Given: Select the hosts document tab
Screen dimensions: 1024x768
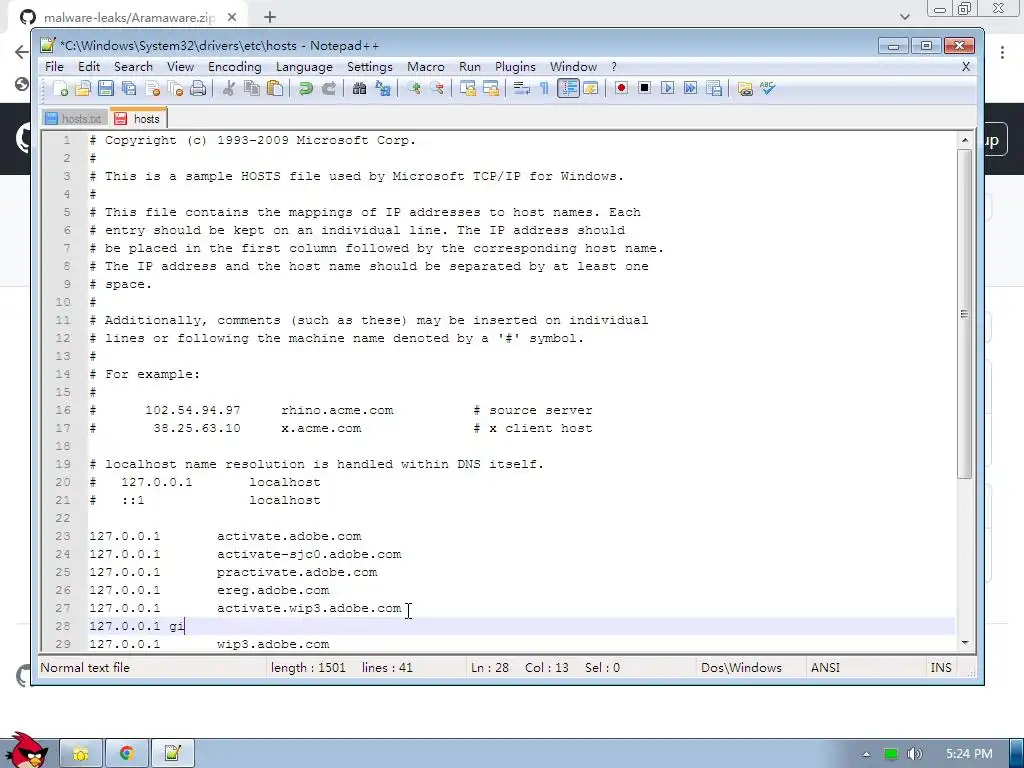Looking at the screenshot, I should 138,118.
